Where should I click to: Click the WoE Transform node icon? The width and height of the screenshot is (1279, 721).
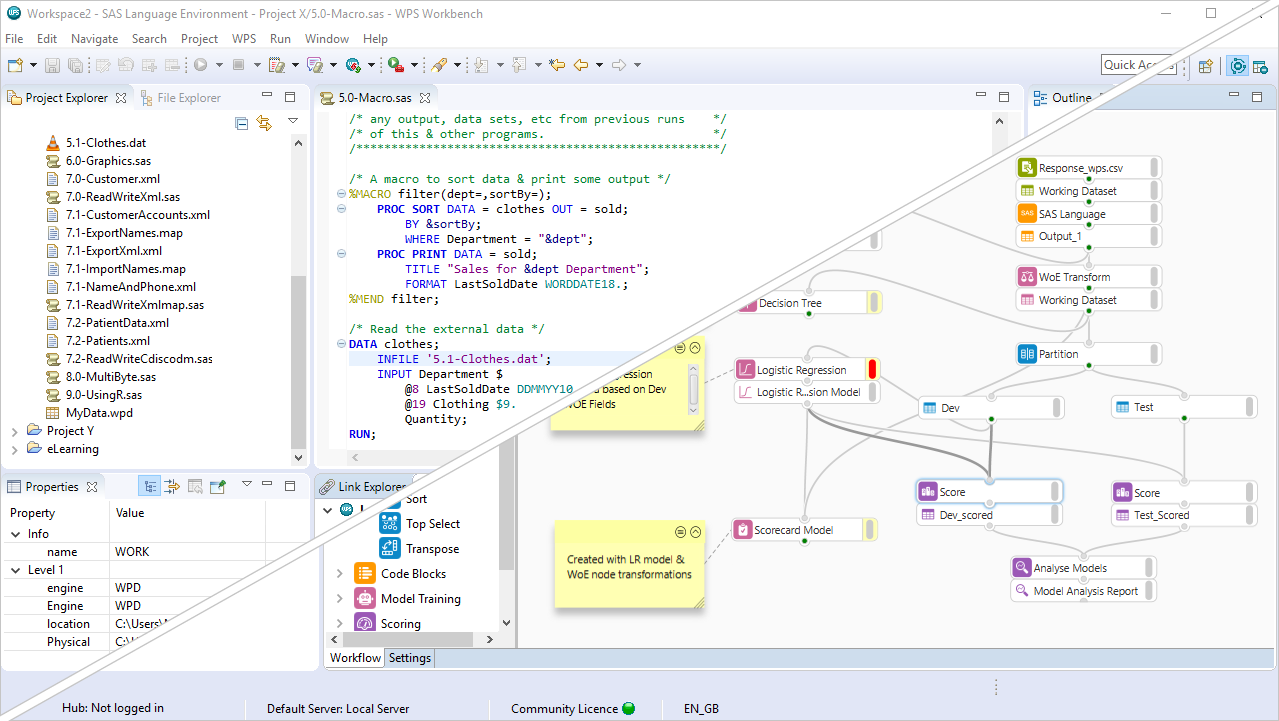click(x=1026, y=277)
